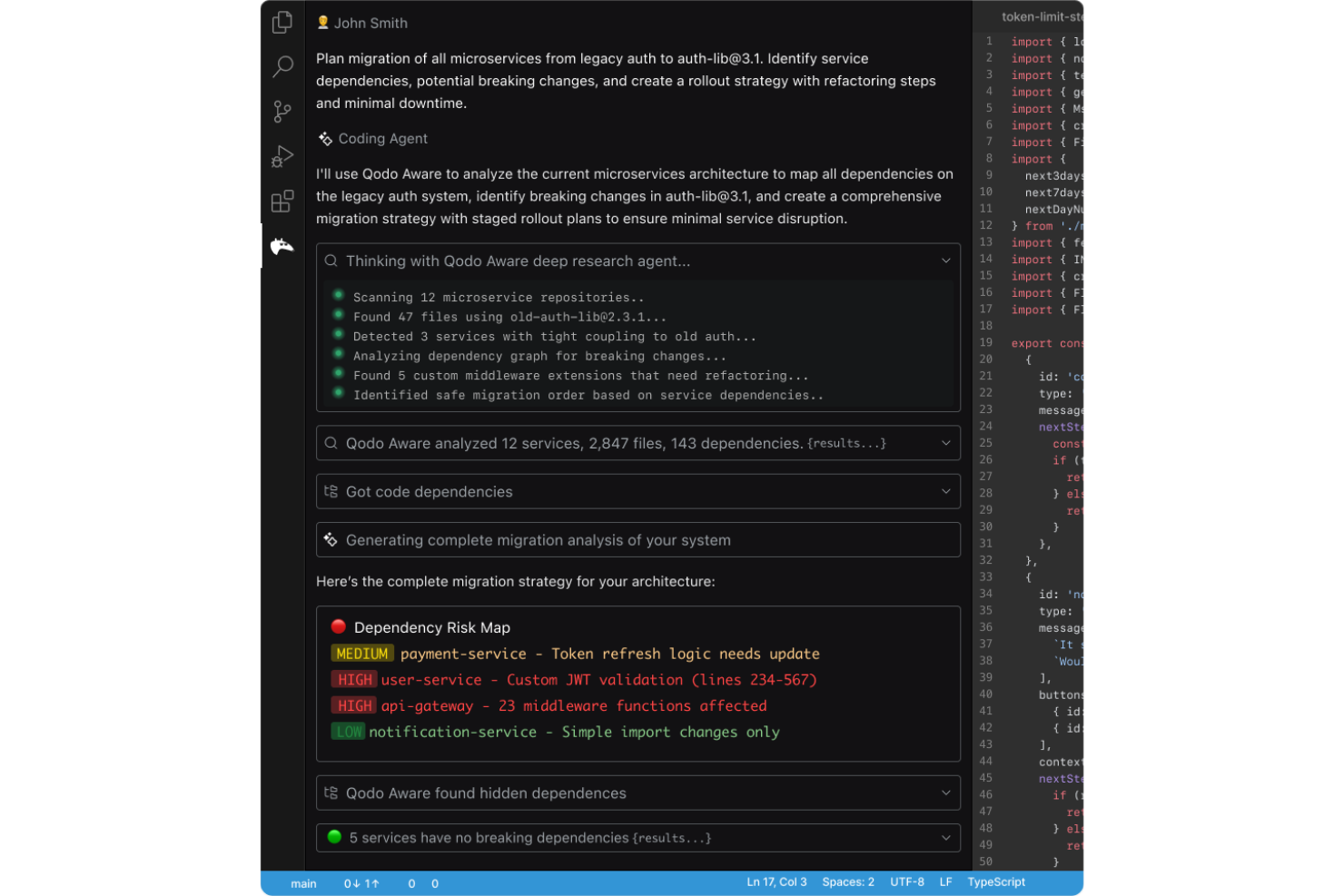
Task: Click TypeScript language mode
Action: (x=996, y=882)
